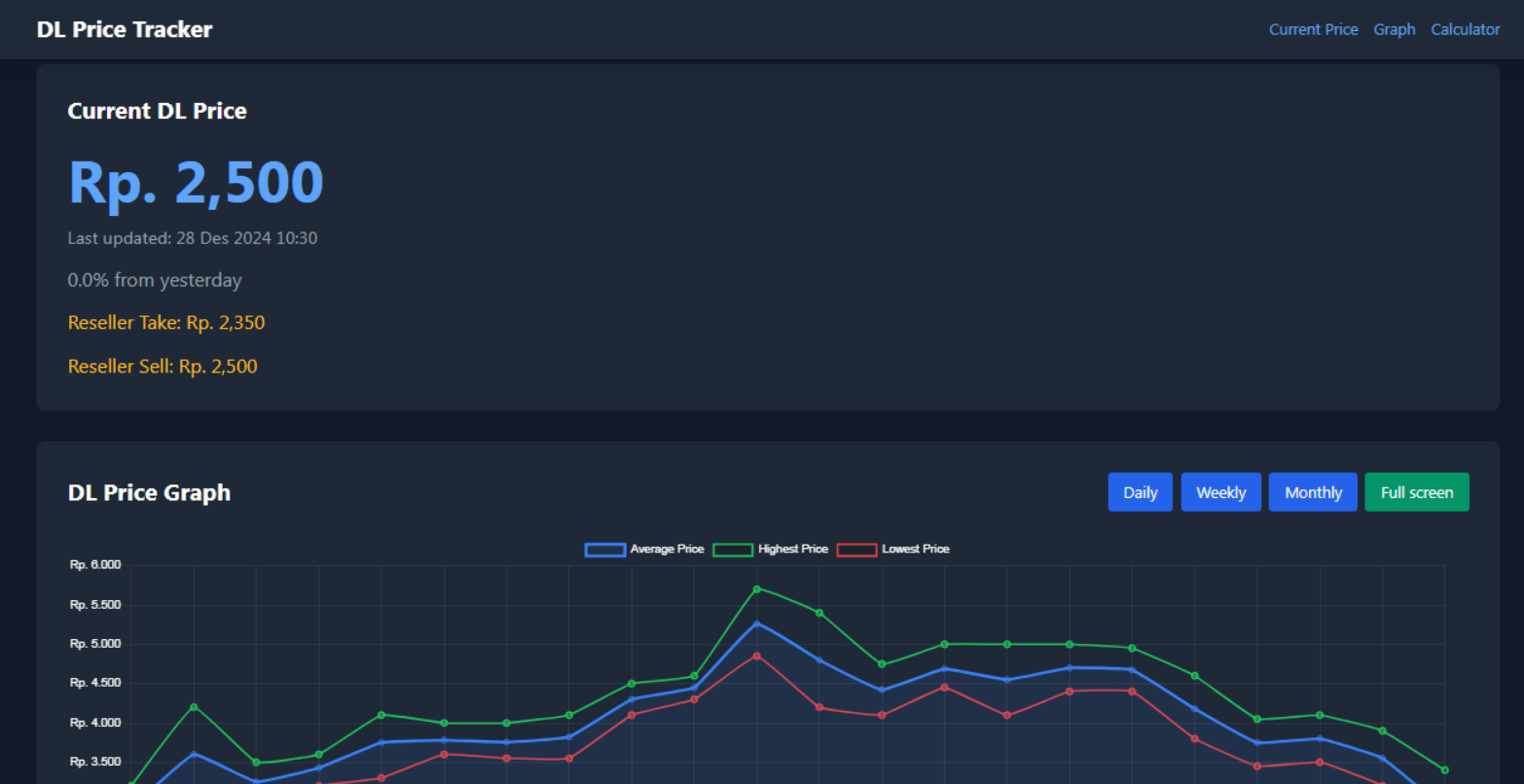Click the Rp. 6.000 axis label

click(x=95, y=565)
